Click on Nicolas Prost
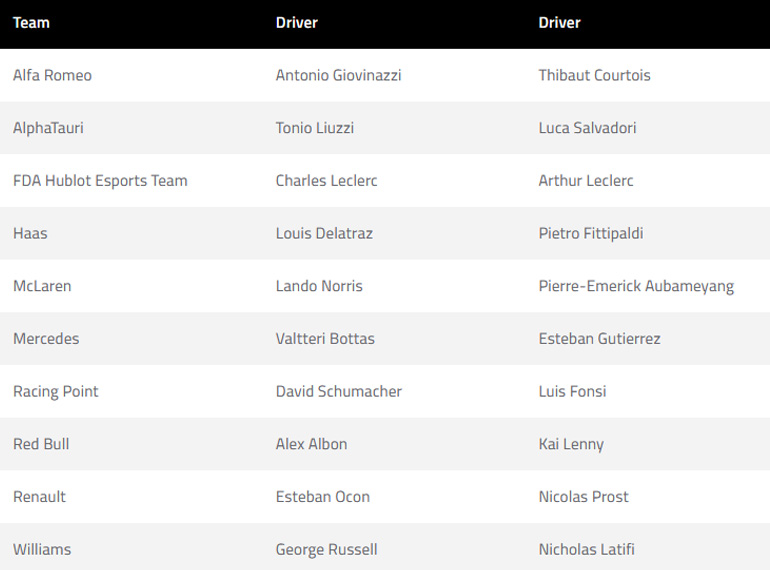The image size is (770, 570). click(x=583, y=497)
